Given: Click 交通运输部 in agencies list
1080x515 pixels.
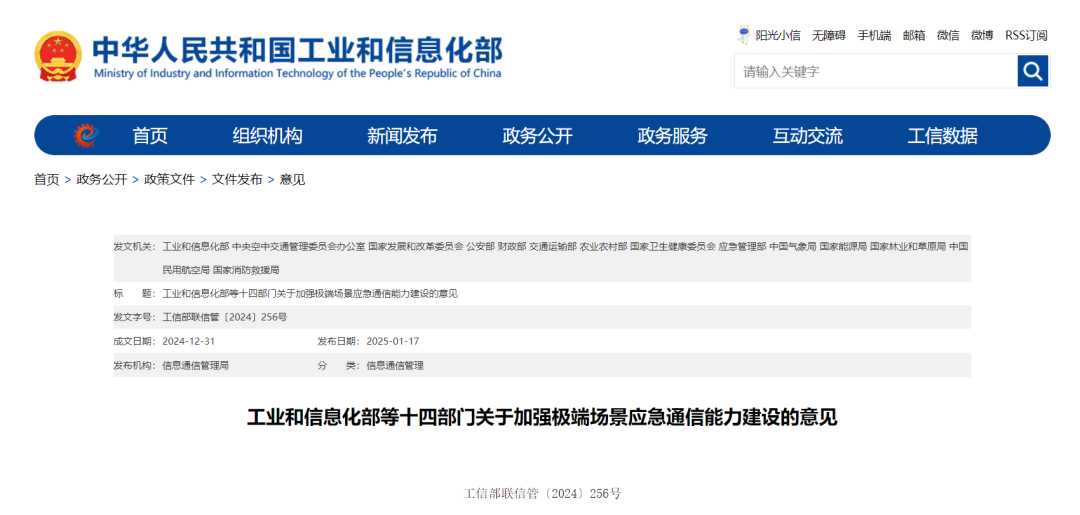Looking at the screenshot, I should [553, 246].
